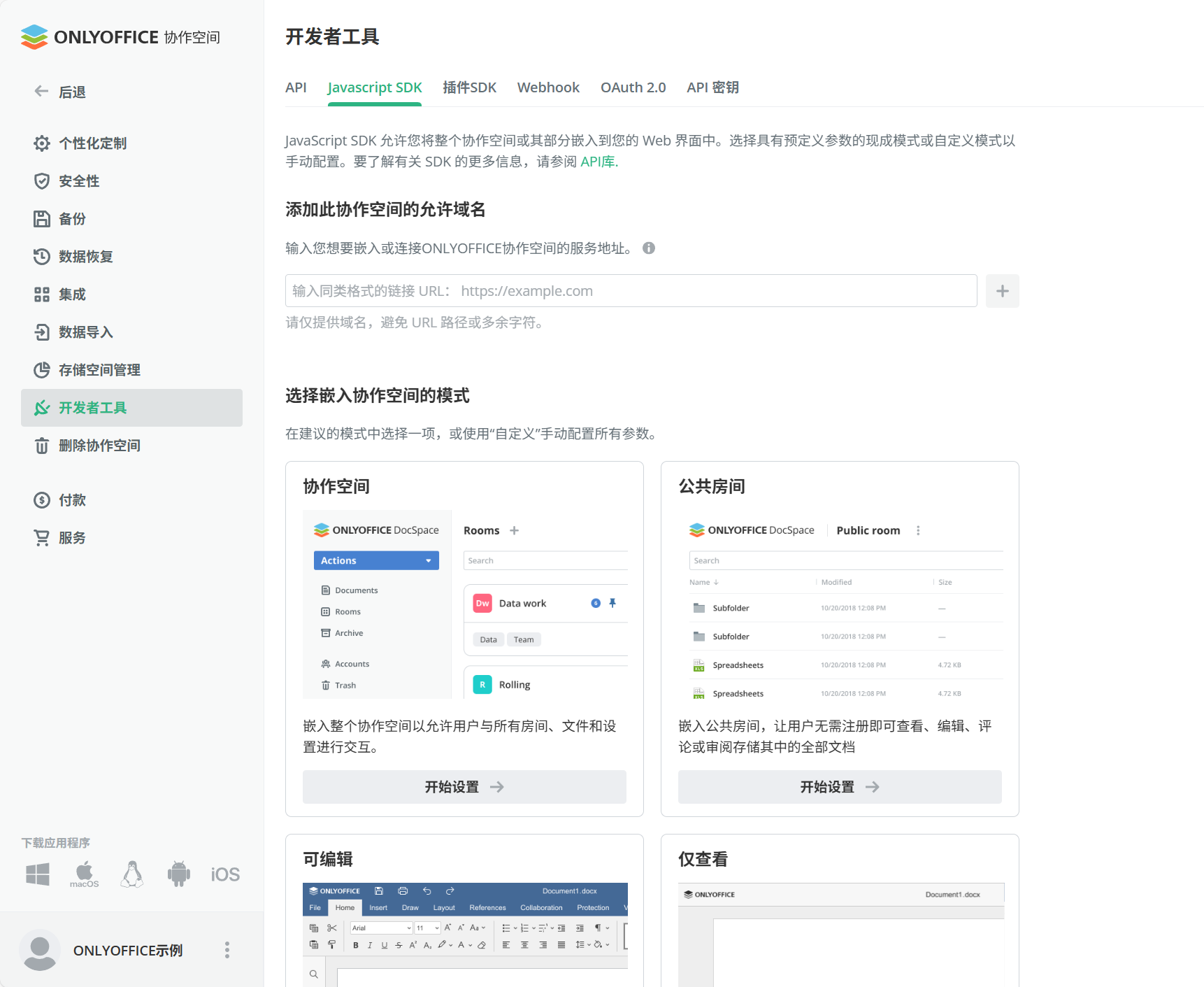Image resolution: width=1204 pixels, height=987 pixels.
Task: Download the Windows desktop app
Action: (x=38, y=874)
